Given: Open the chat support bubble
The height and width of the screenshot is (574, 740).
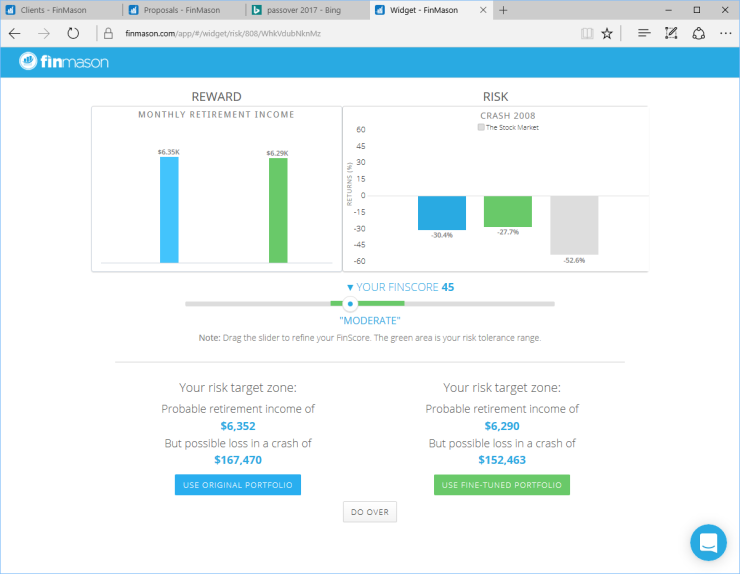Looking at the screenshot, I should [x=708, y=542].
